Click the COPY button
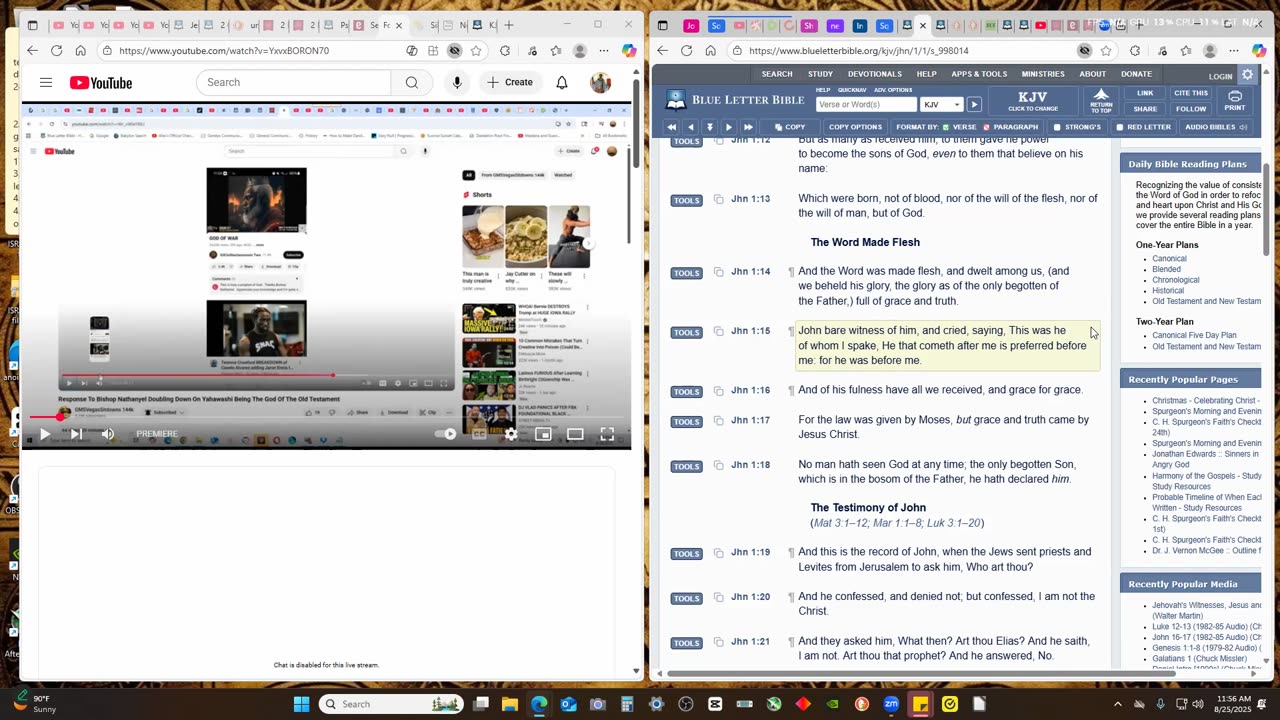This screenshot has height=720, width=1280. tap(789, 127)
